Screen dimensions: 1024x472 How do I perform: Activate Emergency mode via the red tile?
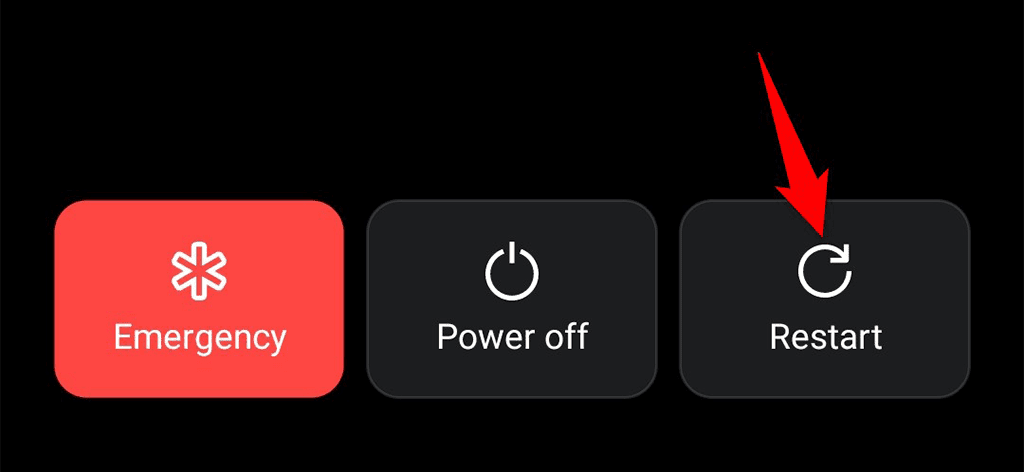pos(199,298)
